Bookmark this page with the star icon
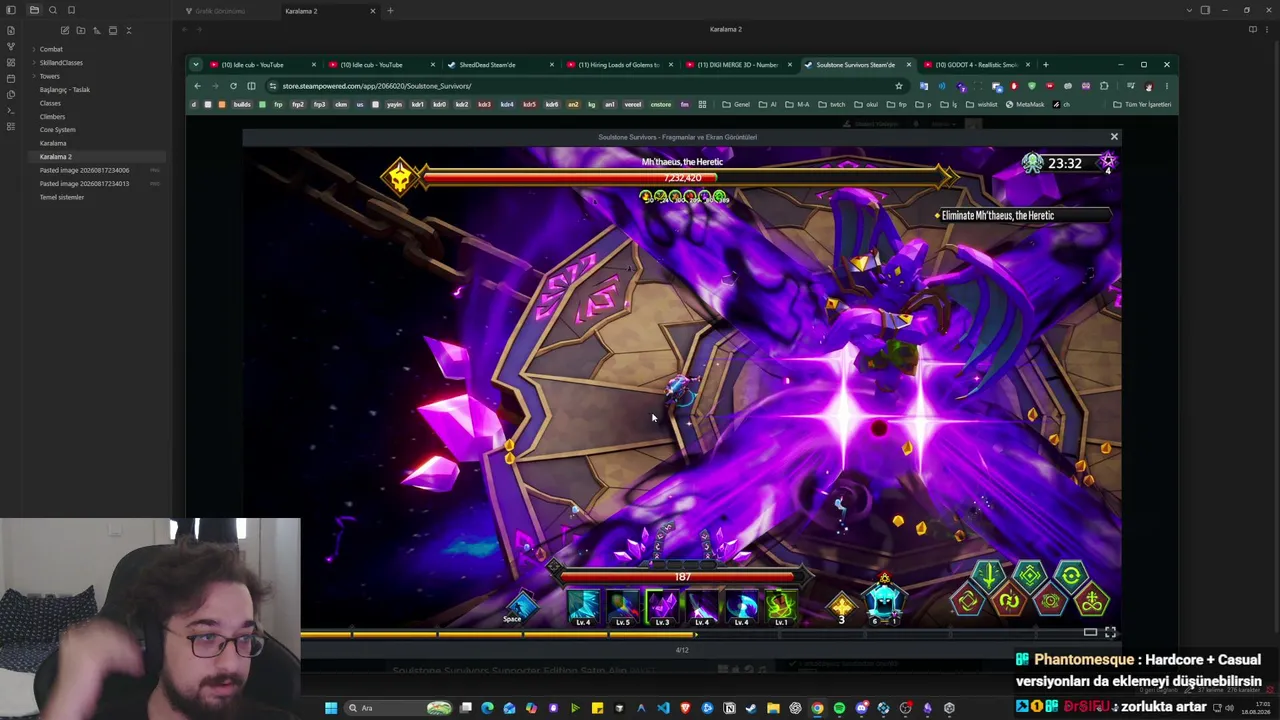This screenshot has width=1280, height=720. 898,86
